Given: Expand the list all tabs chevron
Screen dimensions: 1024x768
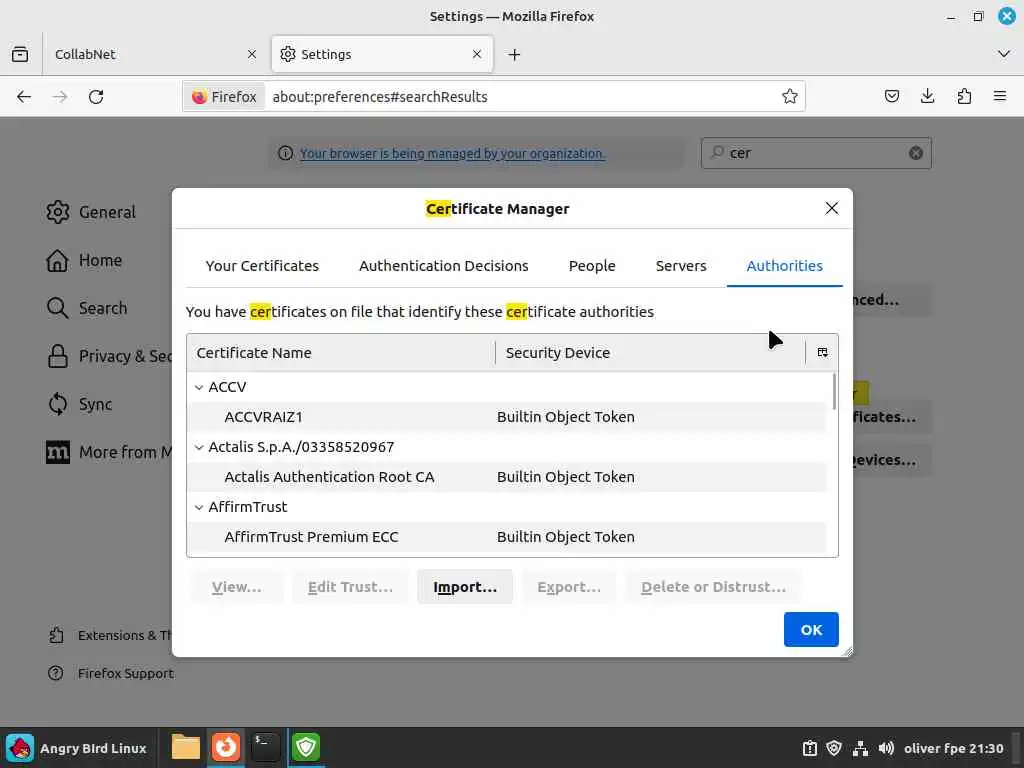Looking at the screenshot, I should pos(1004,54).
